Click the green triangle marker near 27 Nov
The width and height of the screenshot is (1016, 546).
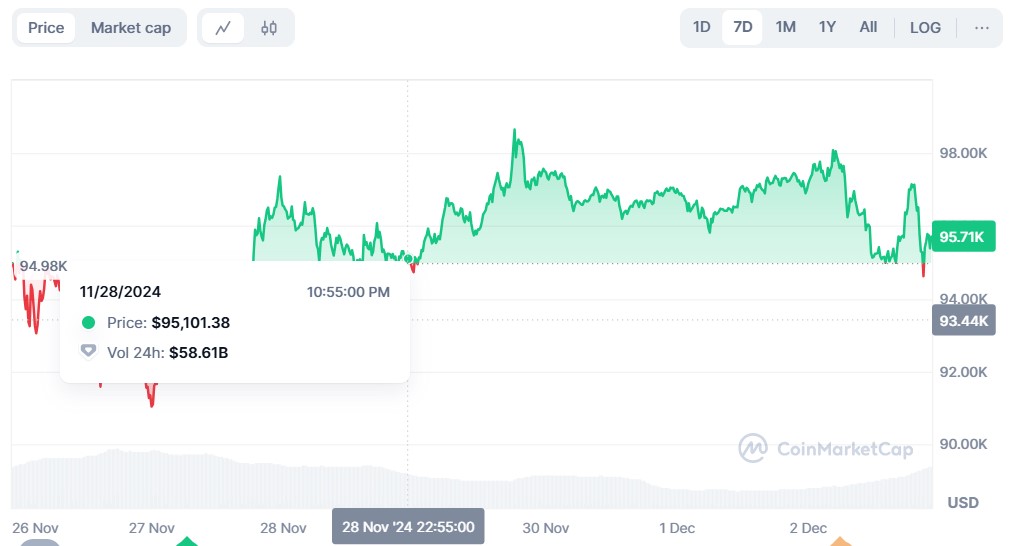[x=187, y=542]
